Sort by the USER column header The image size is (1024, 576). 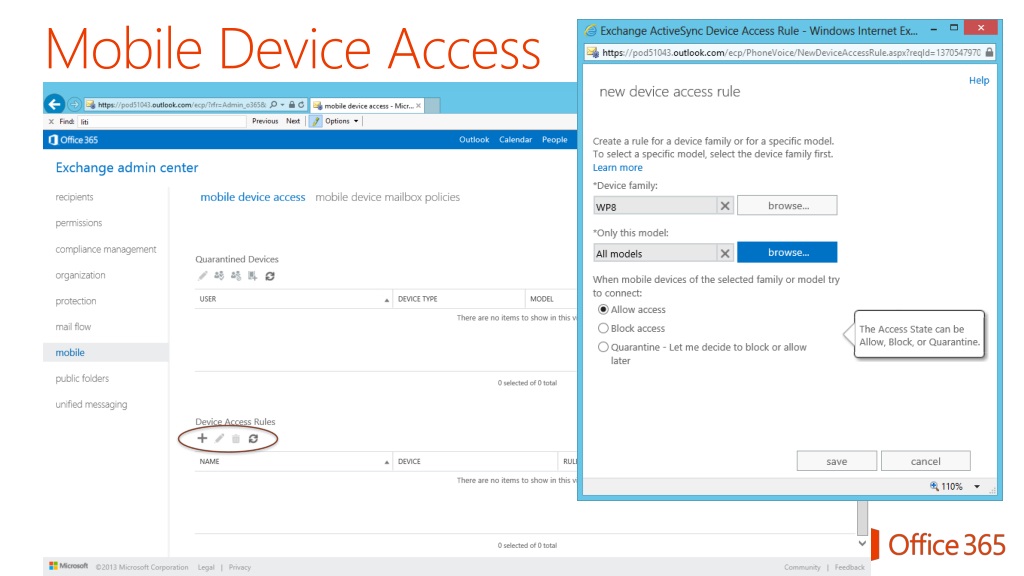coord(294,299)
